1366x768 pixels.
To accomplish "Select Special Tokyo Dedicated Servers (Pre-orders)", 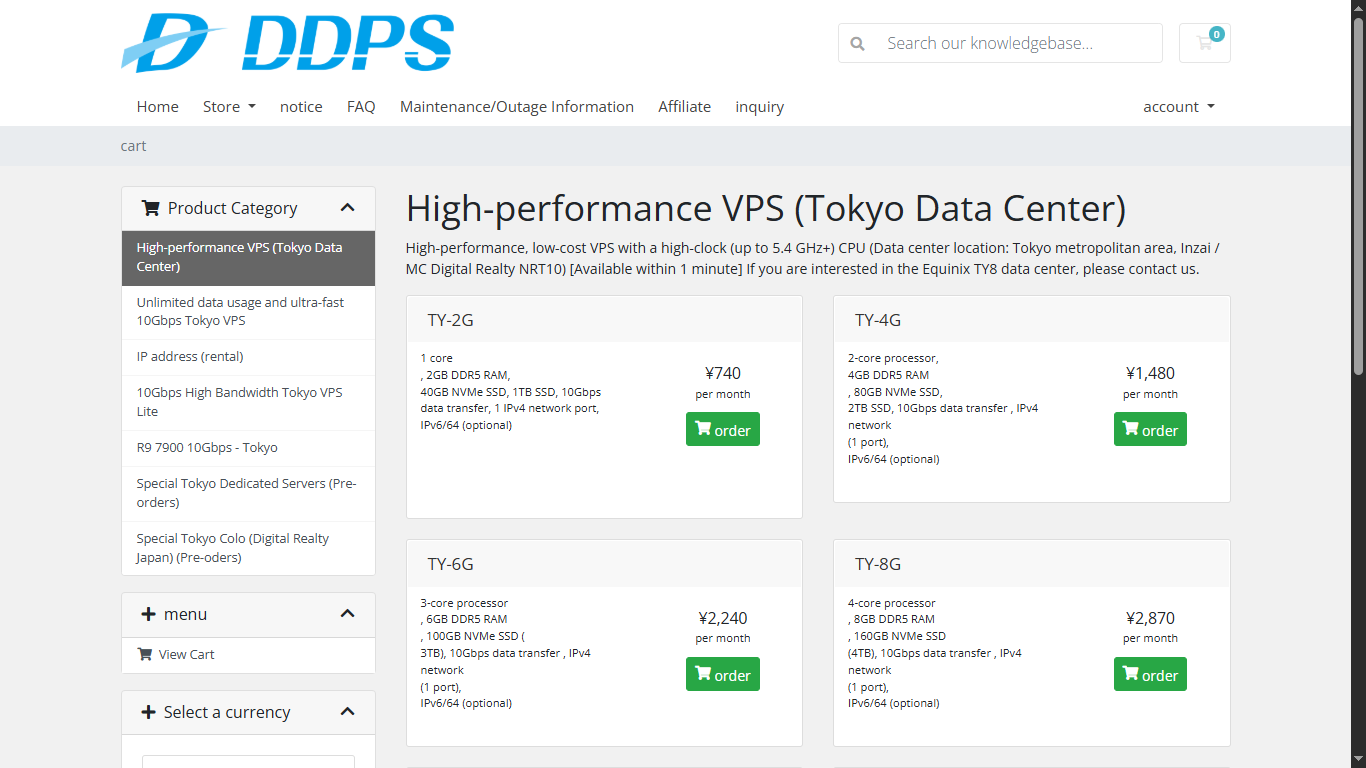I will tap(248, 493).
